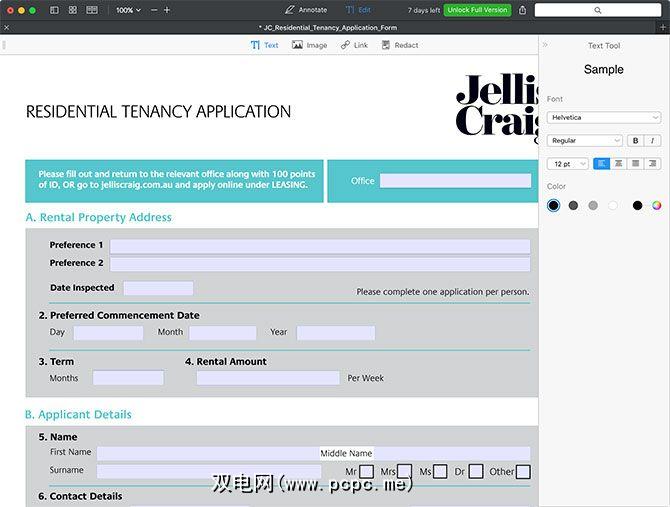
Task: Click the Unlock Full Version button
Action: 477,10
